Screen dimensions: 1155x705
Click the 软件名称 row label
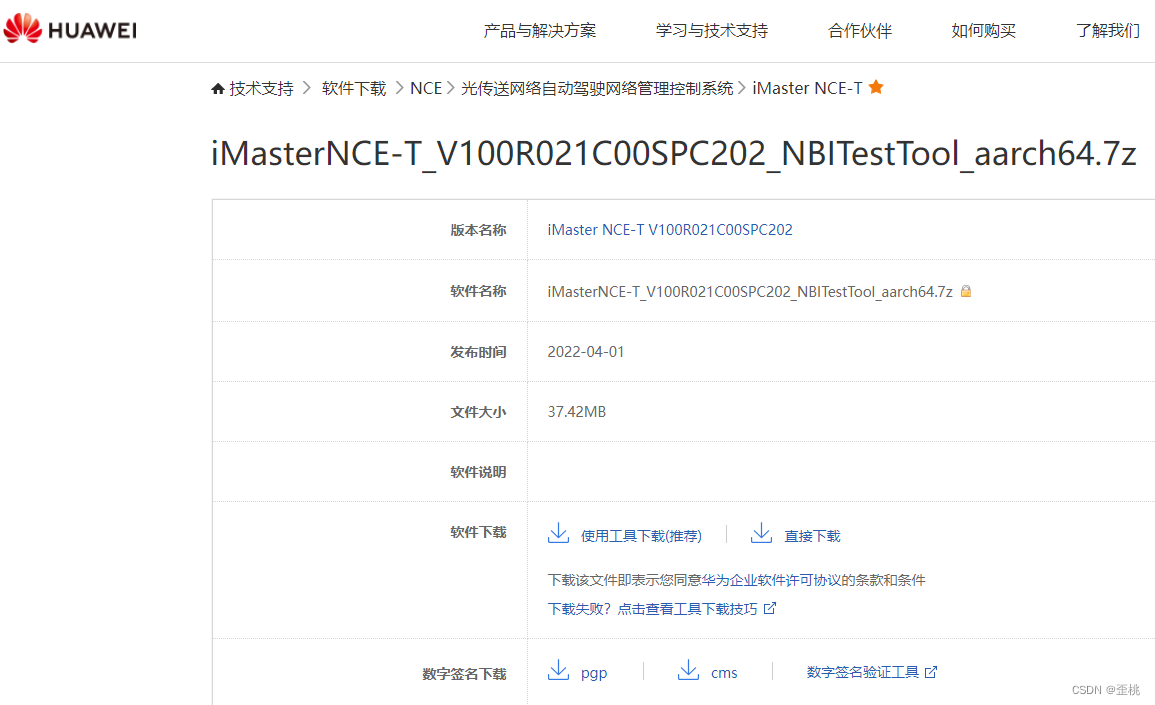[x=478, y=291]
